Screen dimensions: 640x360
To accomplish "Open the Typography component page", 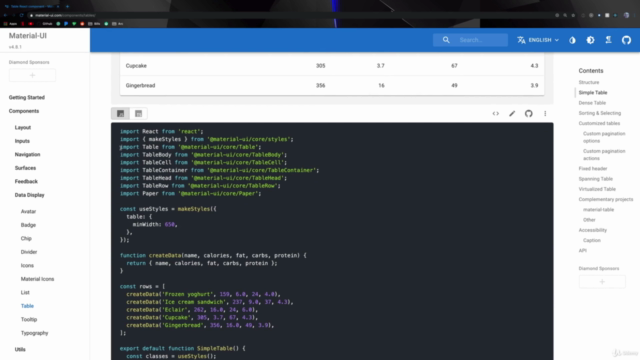I will (x=34, y=333).
